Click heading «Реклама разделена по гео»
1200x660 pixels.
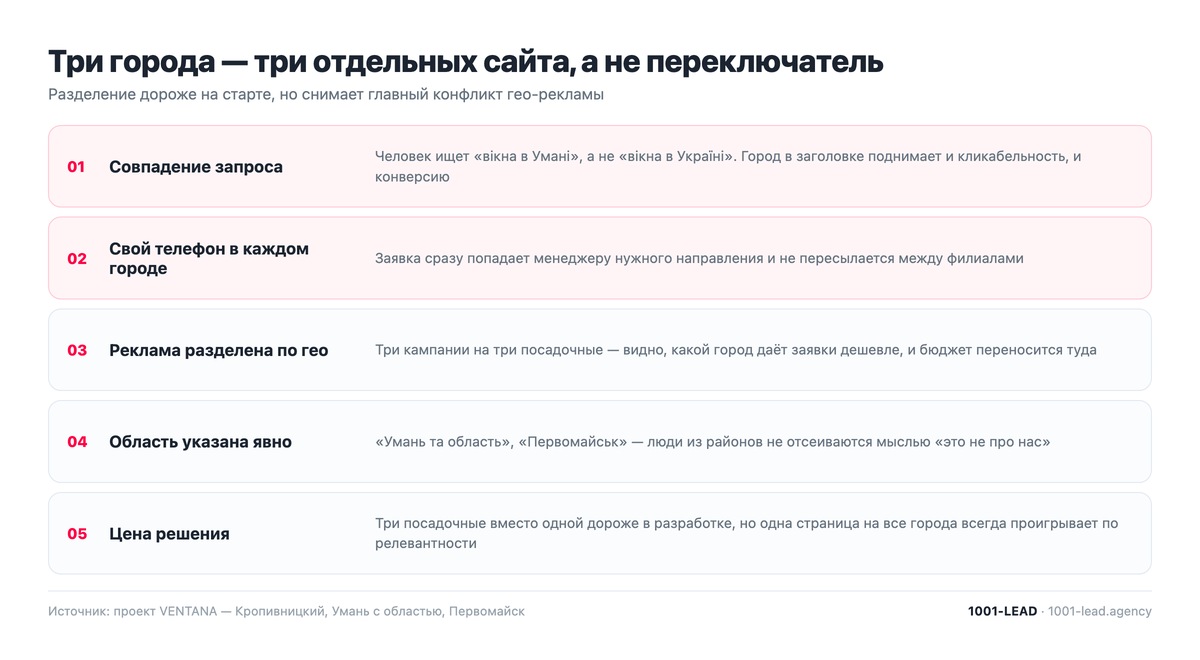point(219,351)
